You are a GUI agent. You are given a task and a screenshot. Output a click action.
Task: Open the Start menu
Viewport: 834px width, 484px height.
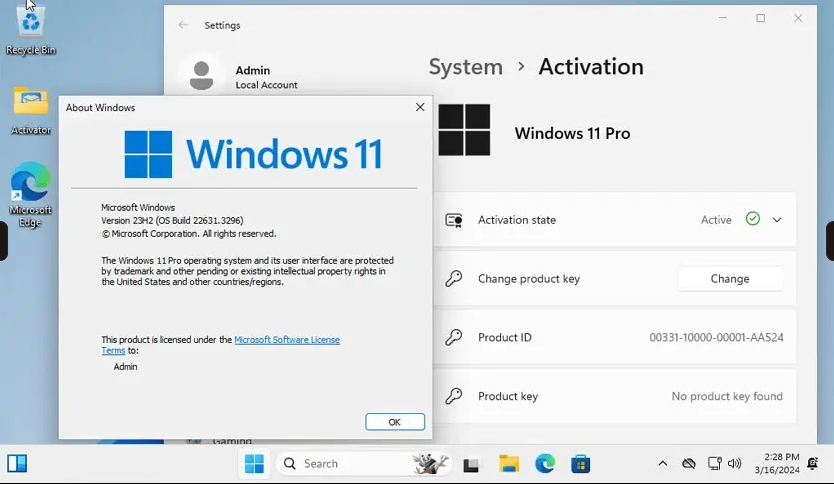click(x=254, y=464)
